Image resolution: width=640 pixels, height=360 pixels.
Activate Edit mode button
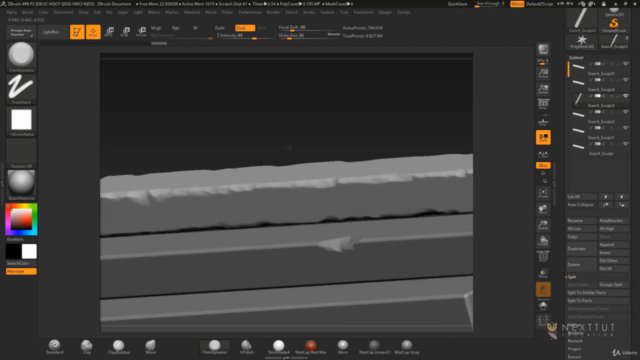click(x=77, y=32)
